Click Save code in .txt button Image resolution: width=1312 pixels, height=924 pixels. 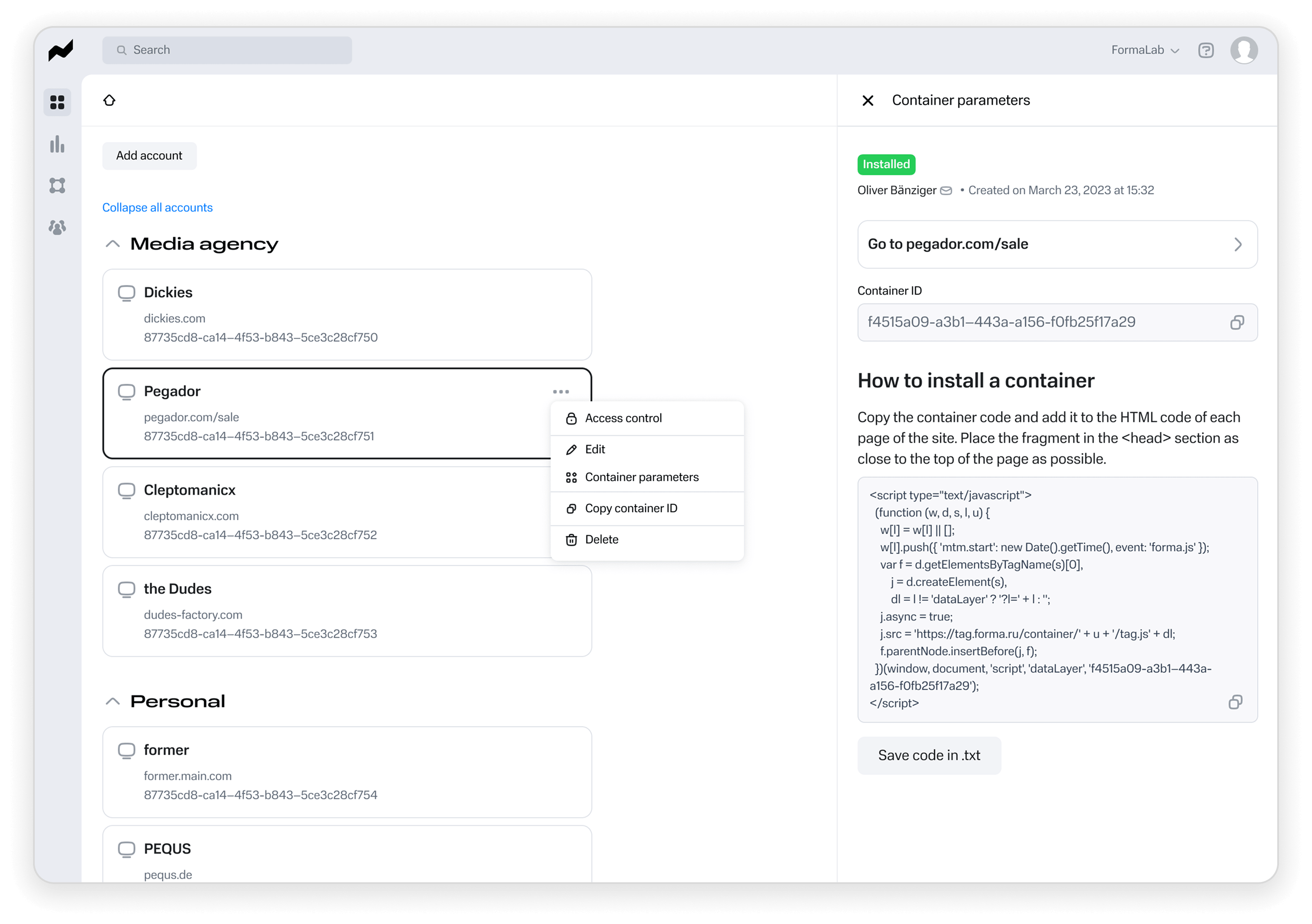coord(929,756)
